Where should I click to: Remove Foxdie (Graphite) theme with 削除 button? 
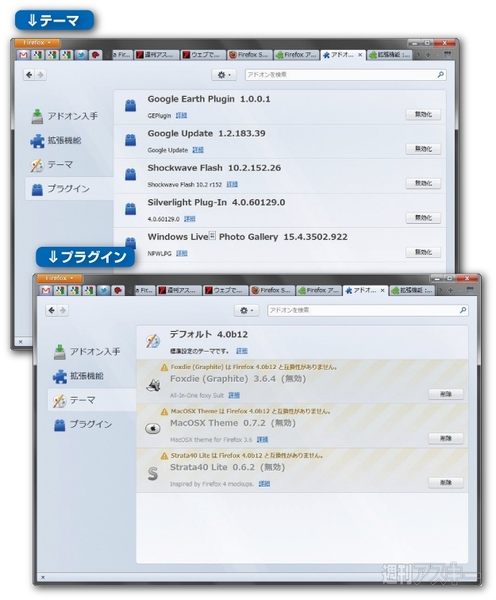tap(445, 394)
